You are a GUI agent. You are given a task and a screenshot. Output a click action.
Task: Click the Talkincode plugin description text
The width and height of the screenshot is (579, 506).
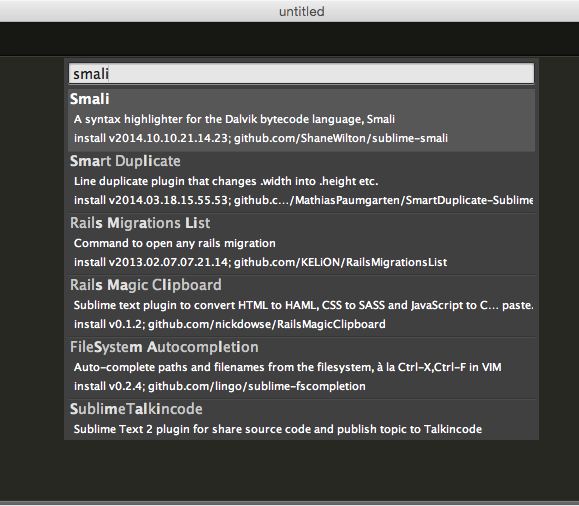(x=278, y=429)
